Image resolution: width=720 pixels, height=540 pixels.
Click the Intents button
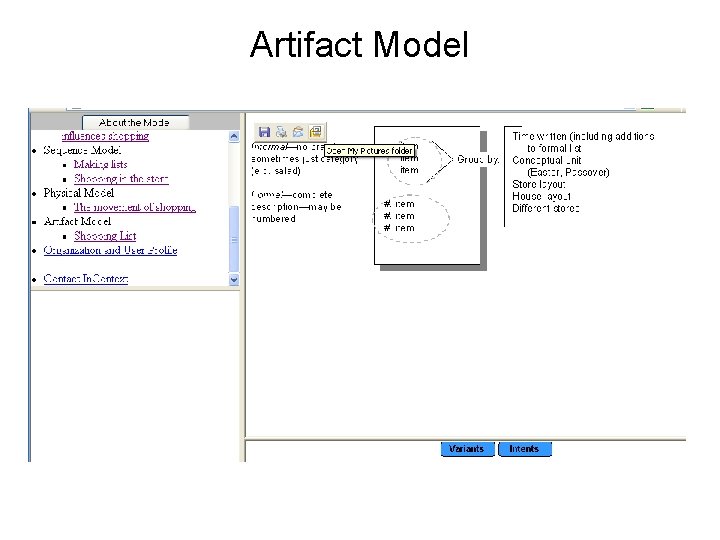click(x=524, y=449)
